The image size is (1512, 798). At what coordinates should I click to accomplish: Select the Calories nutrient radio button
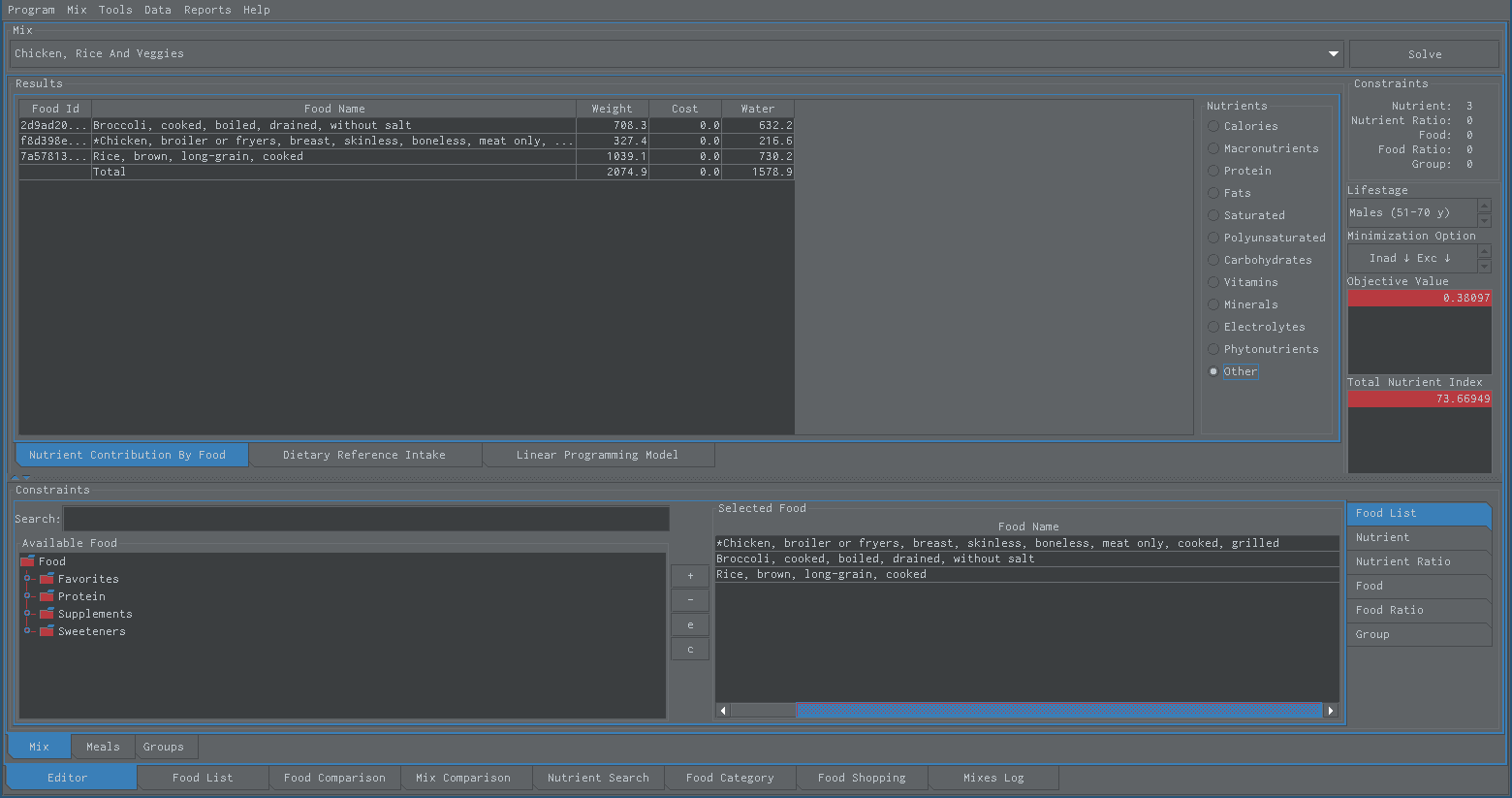(1213, 126)
